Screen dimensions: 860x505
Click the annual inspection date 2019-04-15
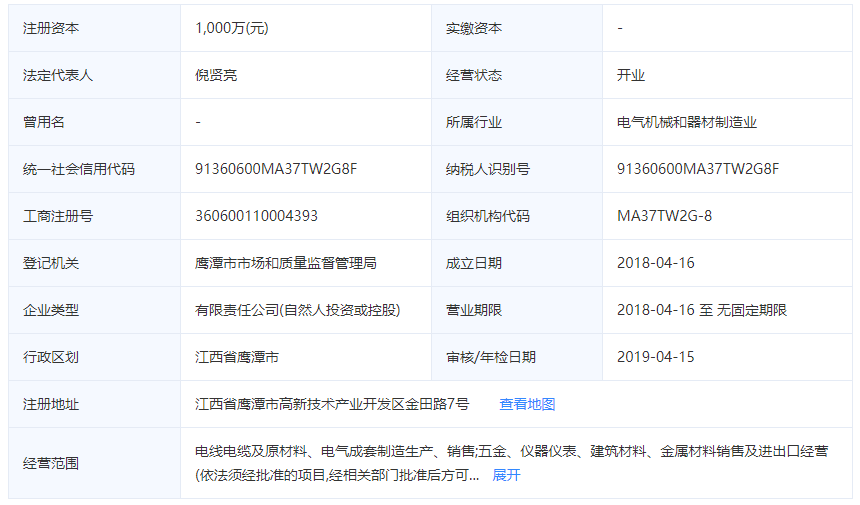656,357
